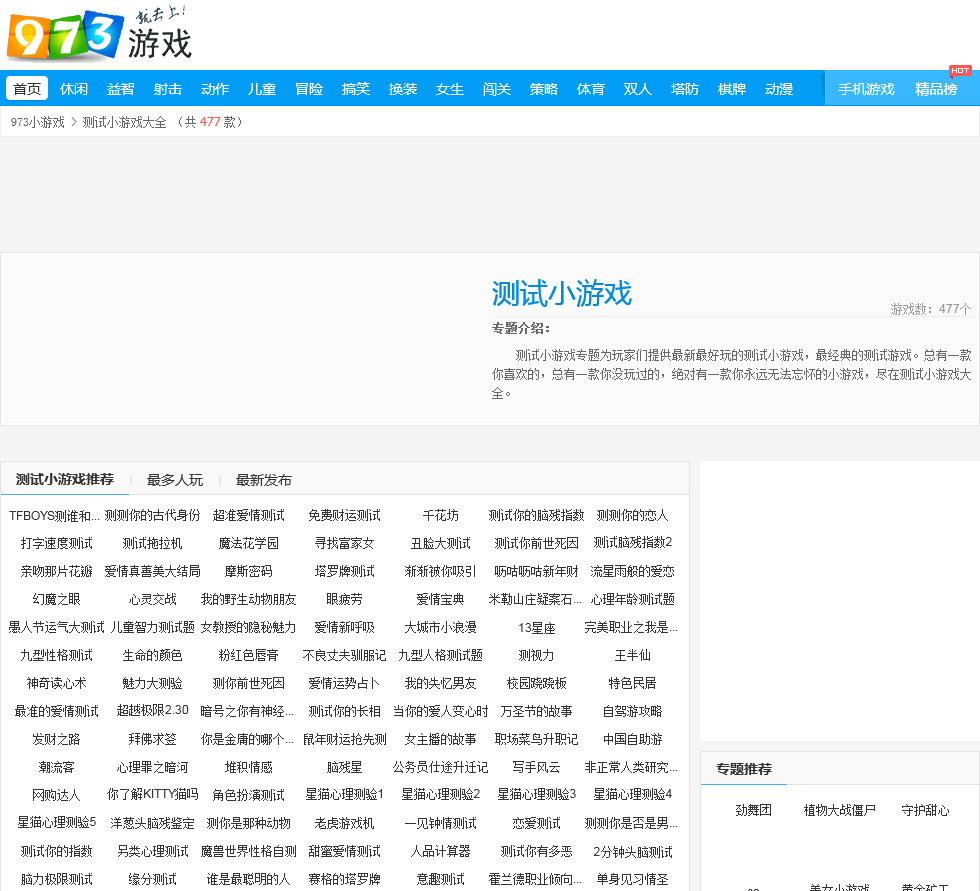
Task: Open 劲舞团 topic in 专题推荐
Action: pyautogui.click(x=754, y=810)
